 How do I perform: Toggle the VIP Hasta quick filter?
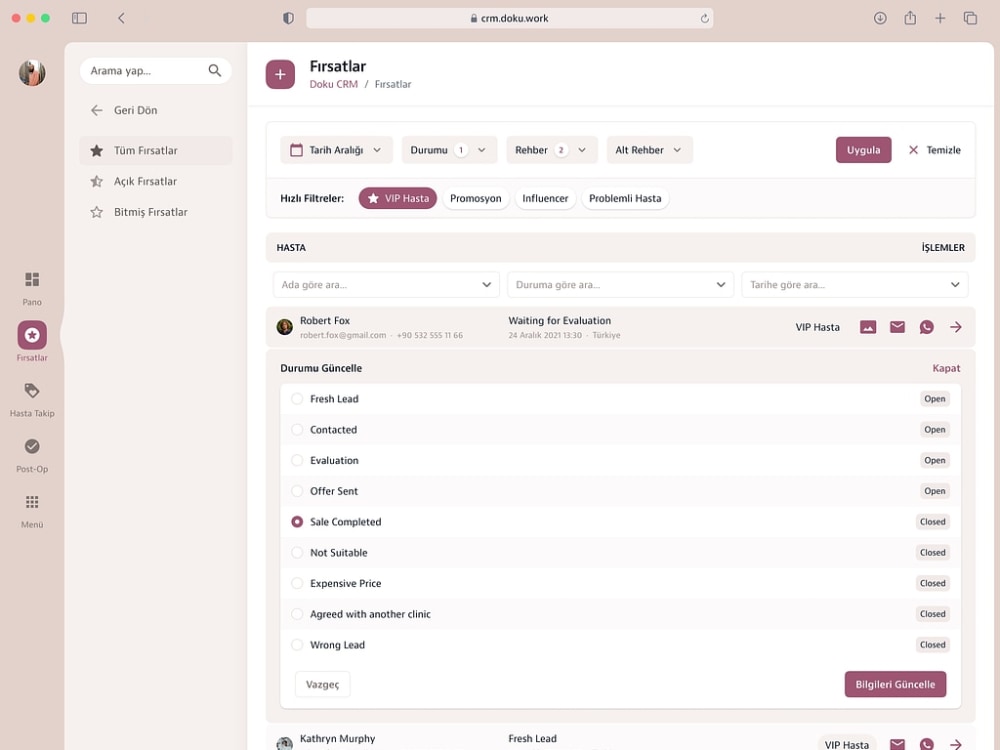(x=397, y=198)
